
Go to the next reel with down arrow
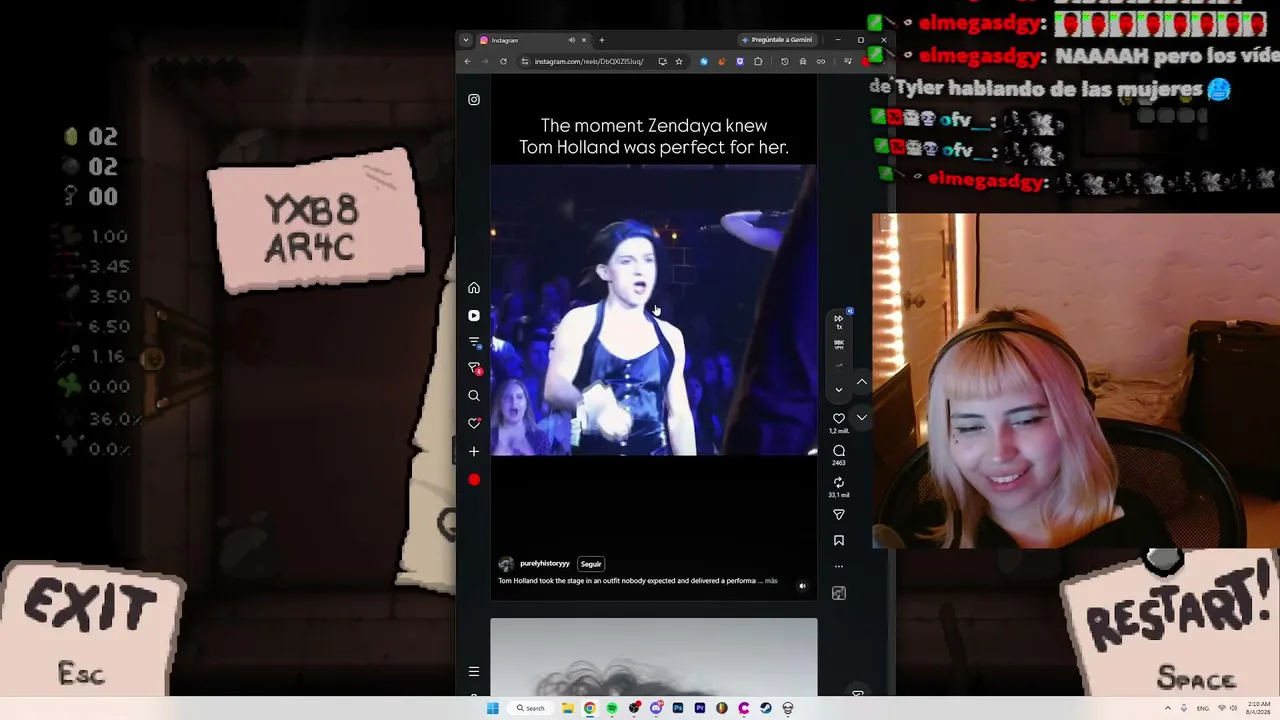(x=862, y=417)
